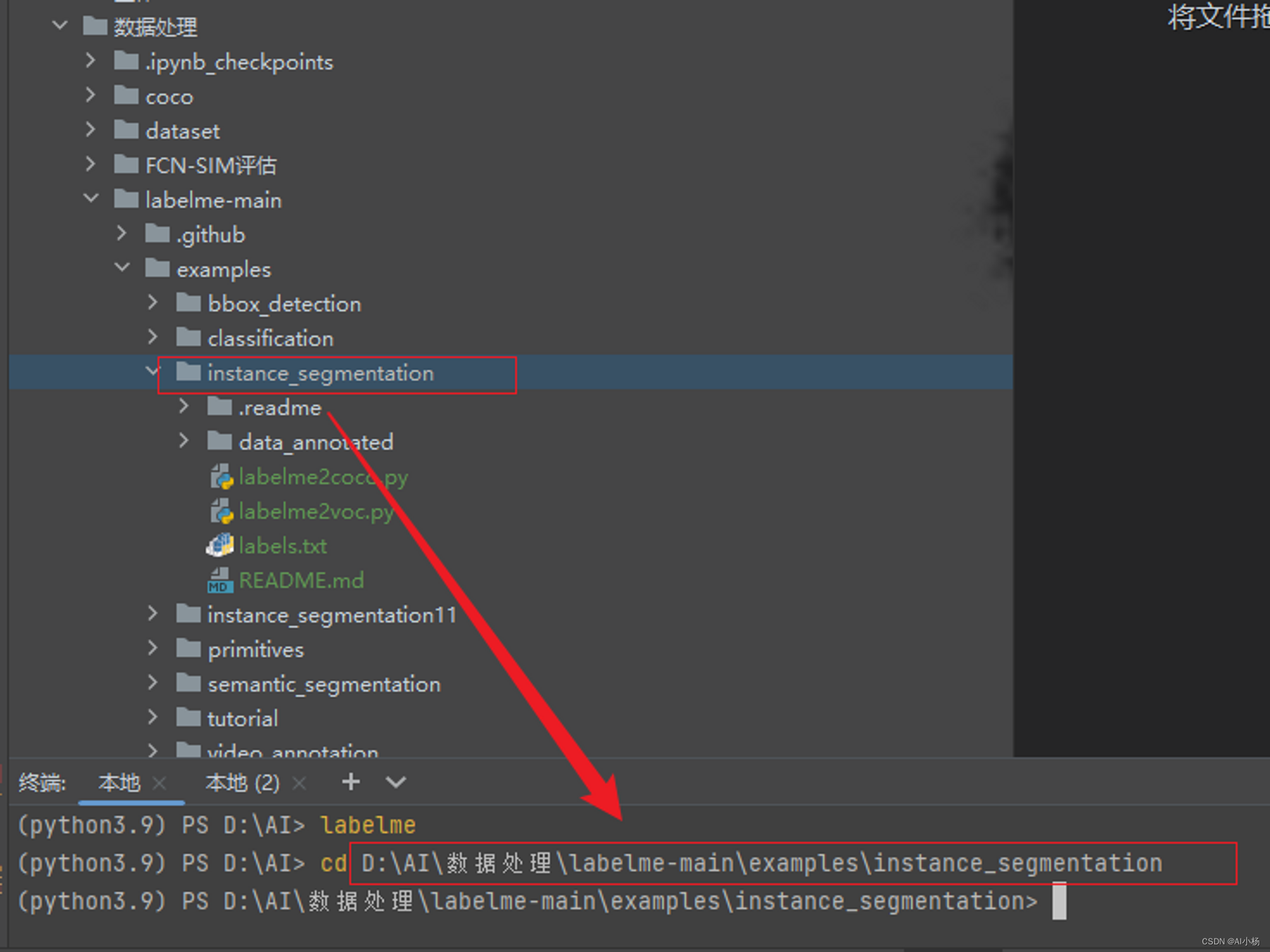Collapse the 数据处理 folder
The width and height of the screenshot is (1270, 952).
coord(60,25)
